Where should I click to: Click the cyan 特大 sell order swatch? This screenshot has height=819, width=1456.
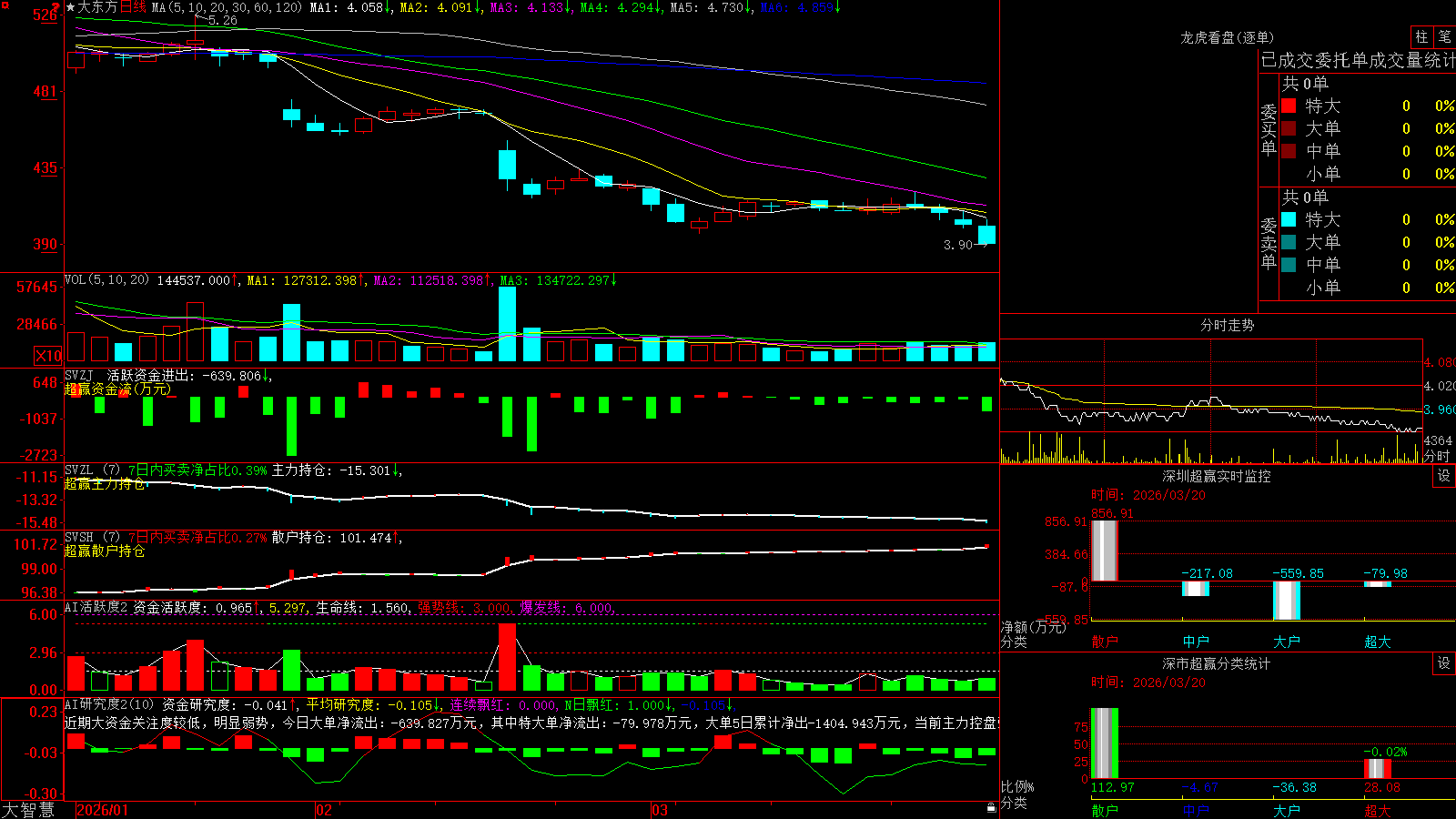(1289, 219)
